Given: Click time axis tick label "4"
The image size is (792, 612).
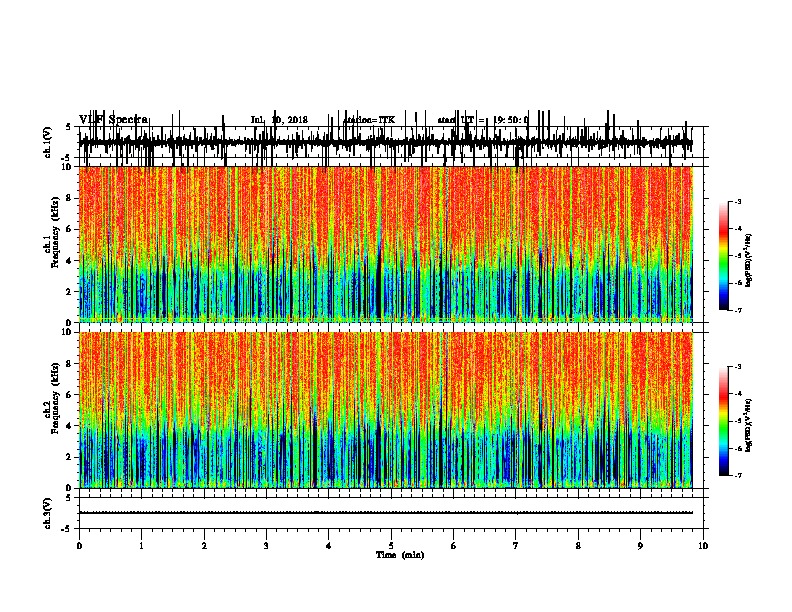Looking at the screenshot, I should pos(329,546).
